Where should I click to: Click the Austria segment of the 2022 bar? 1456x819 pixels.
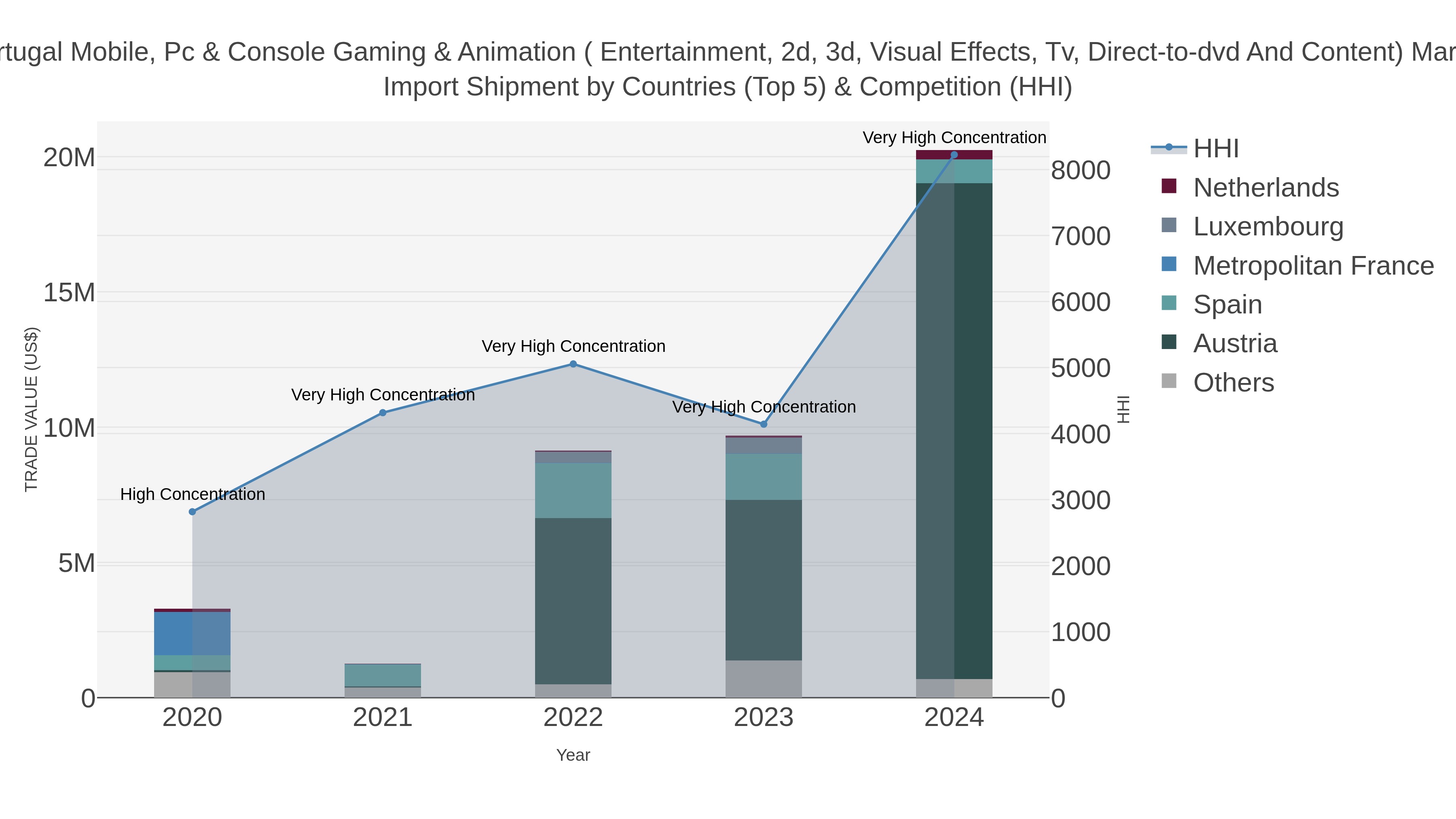(x=573, y=601)
